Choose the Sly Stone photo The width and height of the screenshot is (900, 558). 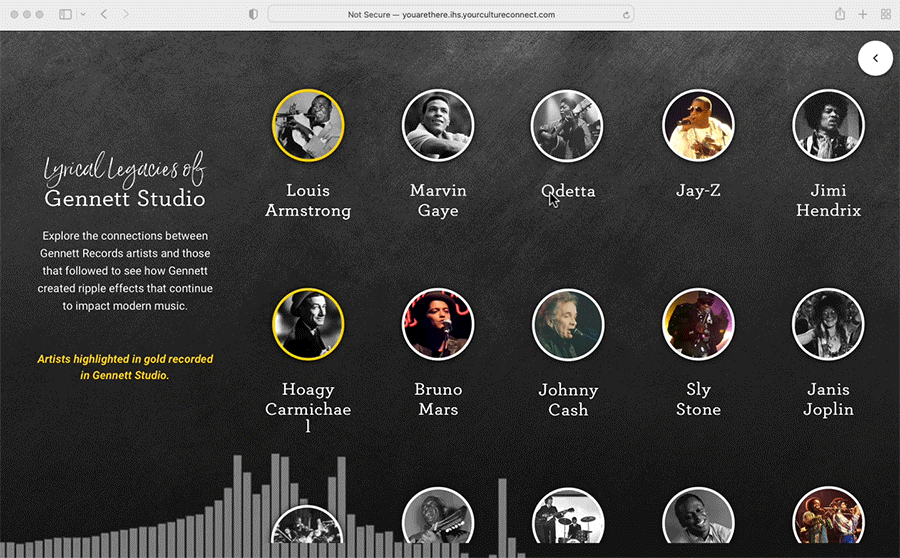698,324
